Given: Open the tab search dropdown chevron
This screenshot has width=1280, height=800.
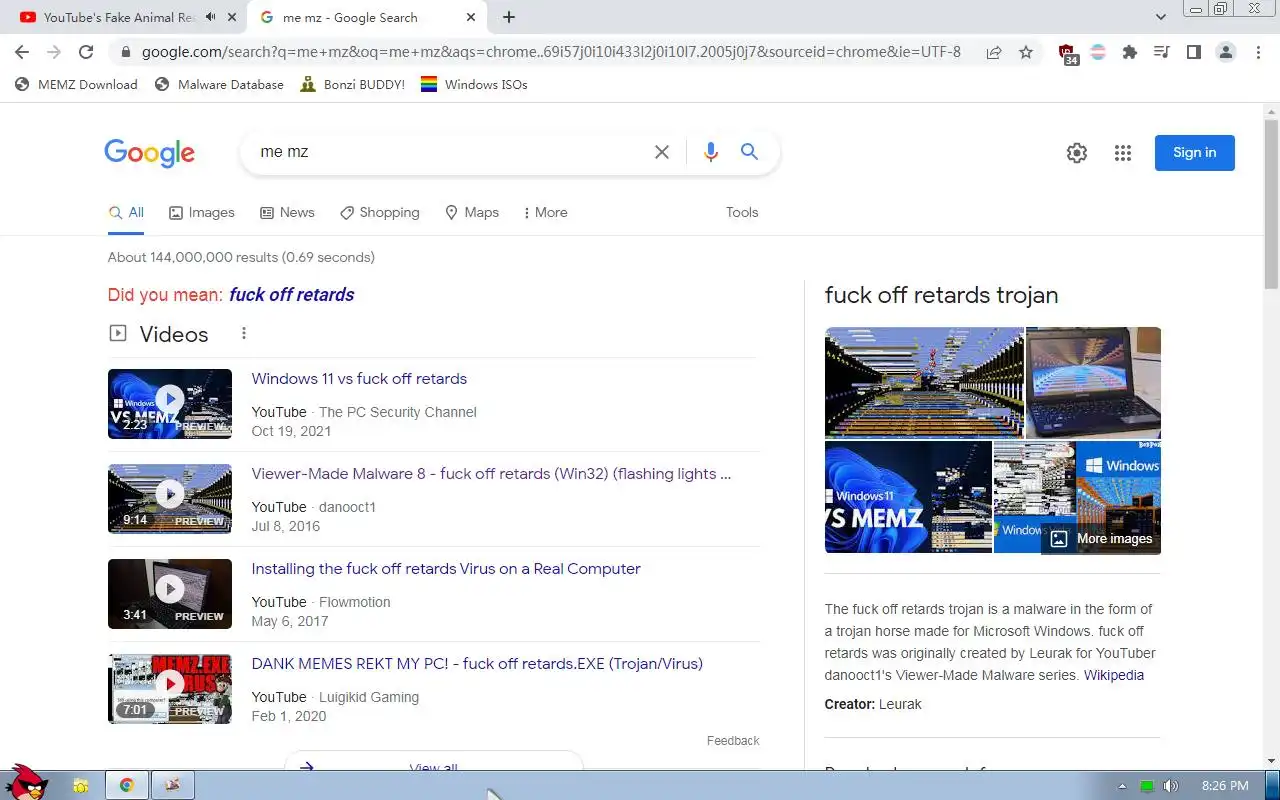Looking at the screenshot, I should tap(1161, 17).
